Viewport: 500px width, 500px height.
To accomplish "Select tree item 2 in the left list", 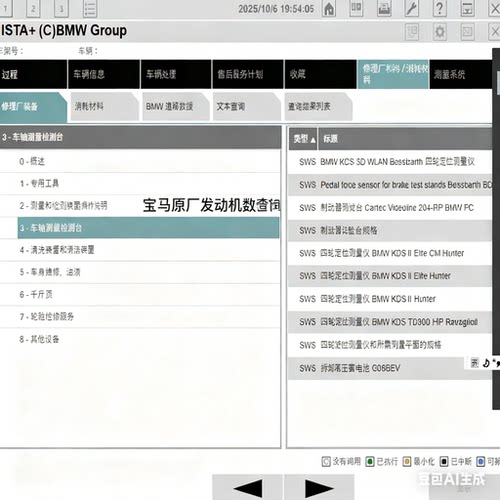I will pos(140,206).
